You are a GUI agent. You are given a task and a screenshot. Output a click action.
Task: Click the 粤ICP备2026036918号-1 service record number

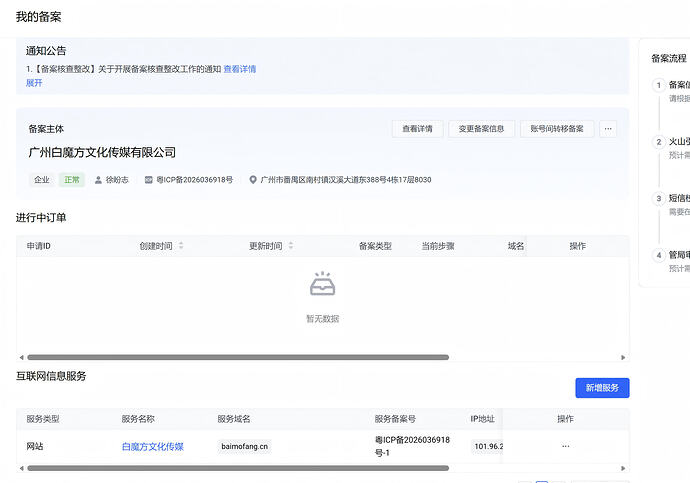coord(412,446)
